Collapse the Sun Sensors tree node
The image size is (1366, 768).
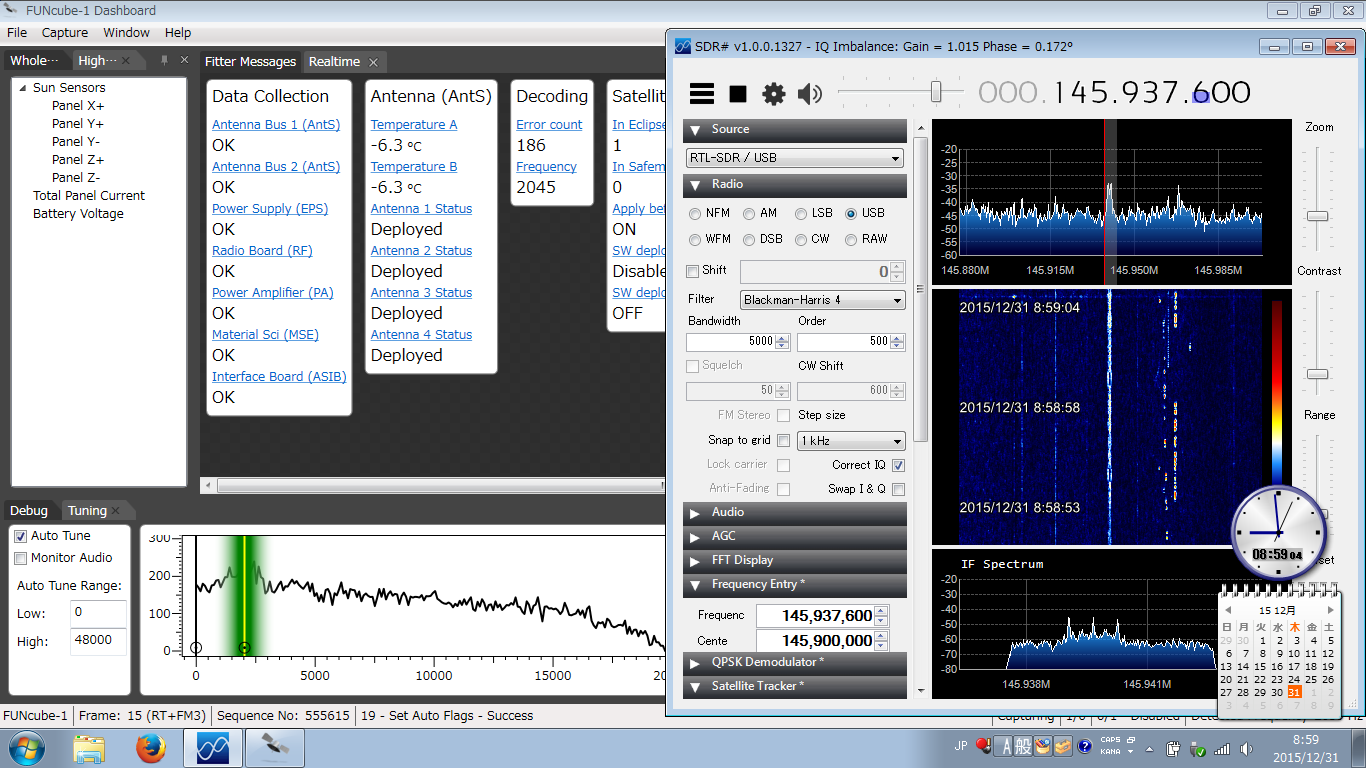pos(22,88)
